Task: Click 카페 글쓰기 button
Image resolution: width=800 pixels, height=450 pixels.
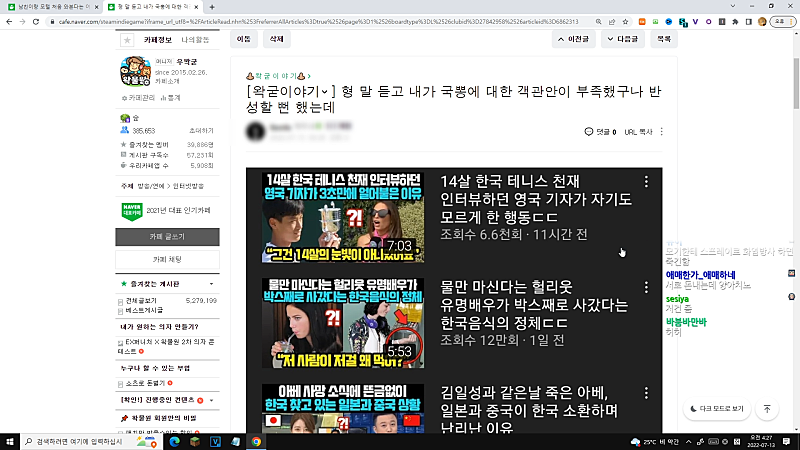Action: 167,237
